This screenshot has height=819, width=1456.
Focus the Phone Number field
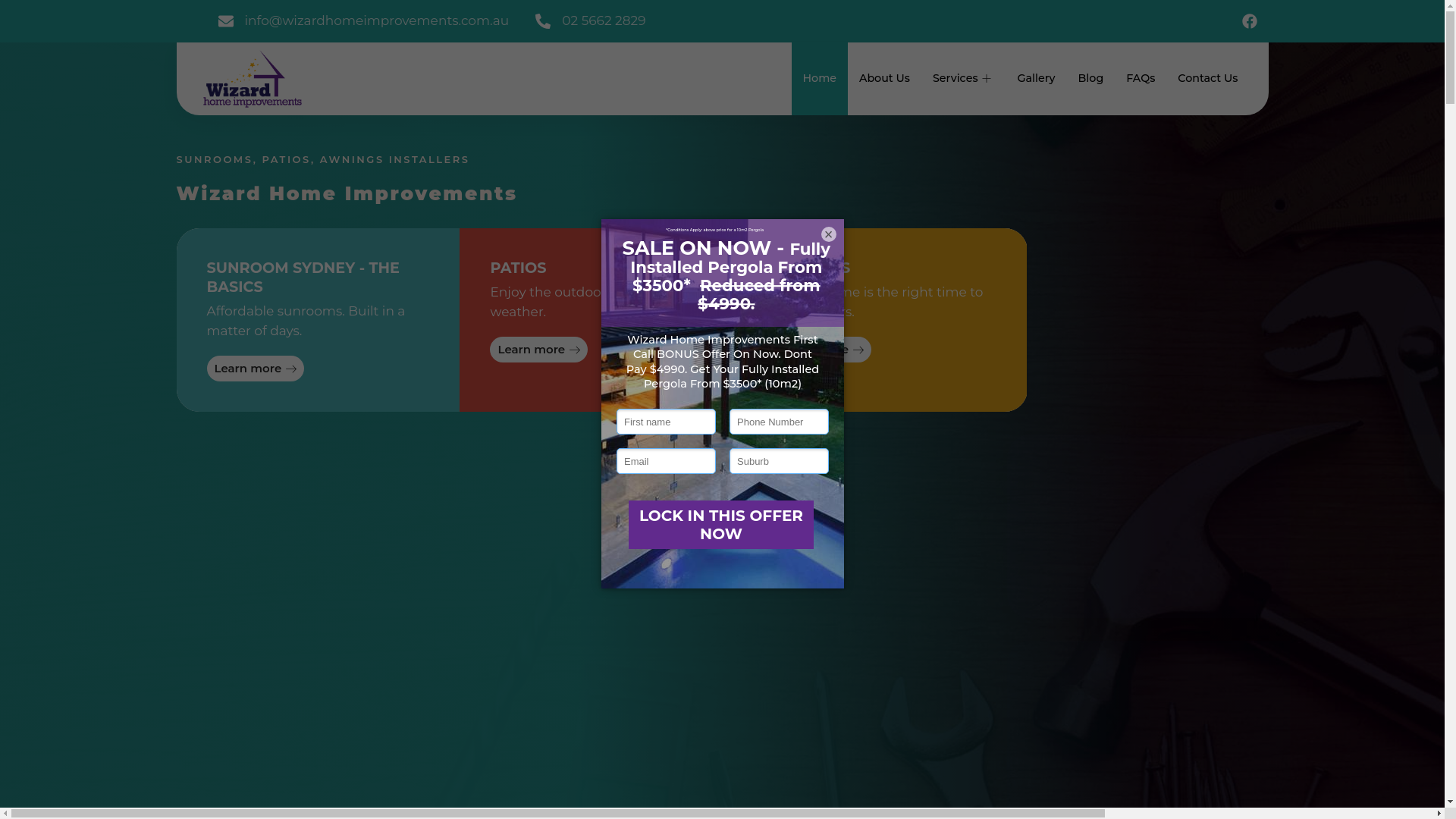[779, 422]
